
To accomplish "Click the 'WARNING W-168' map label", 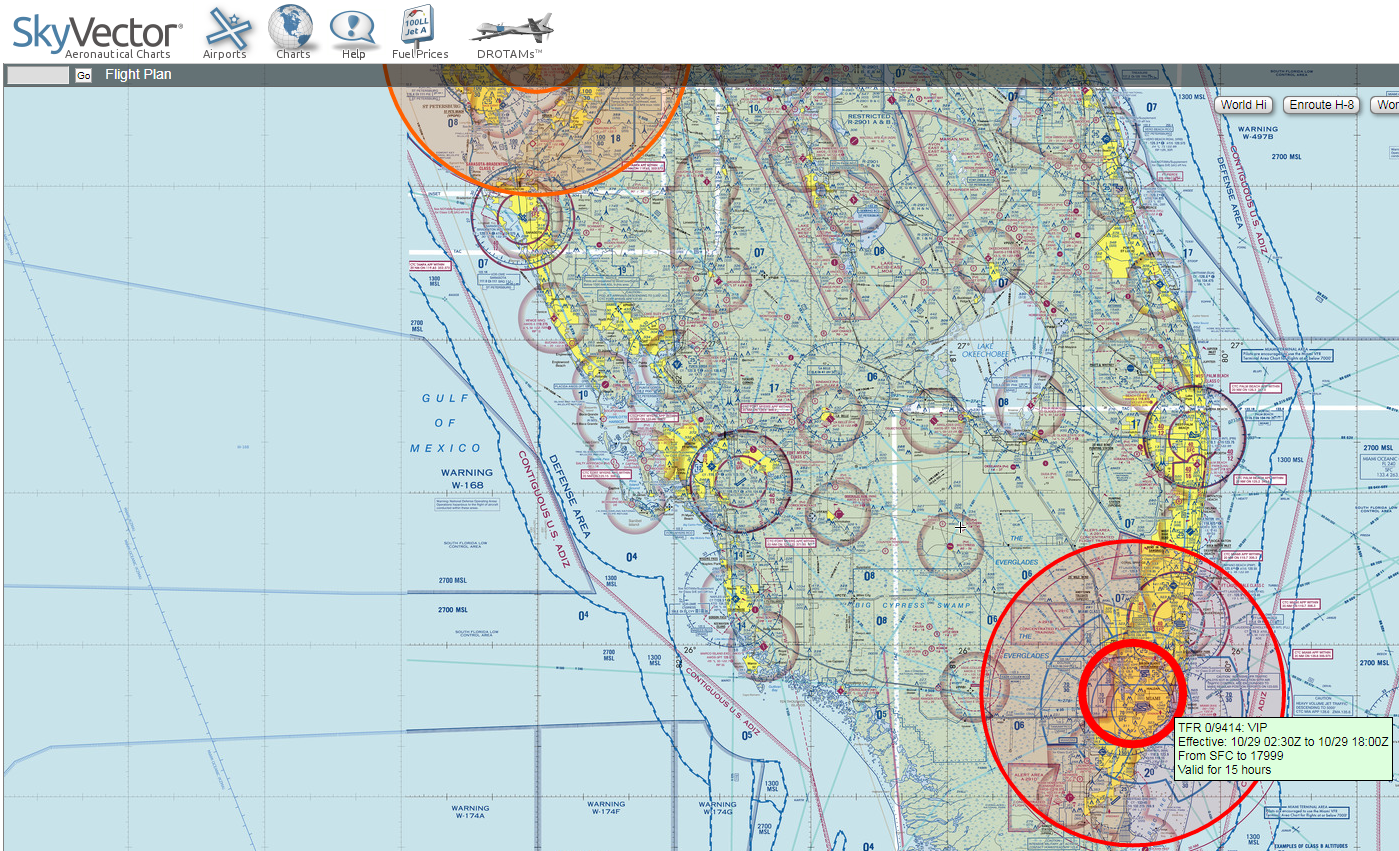I will point(467,478).
